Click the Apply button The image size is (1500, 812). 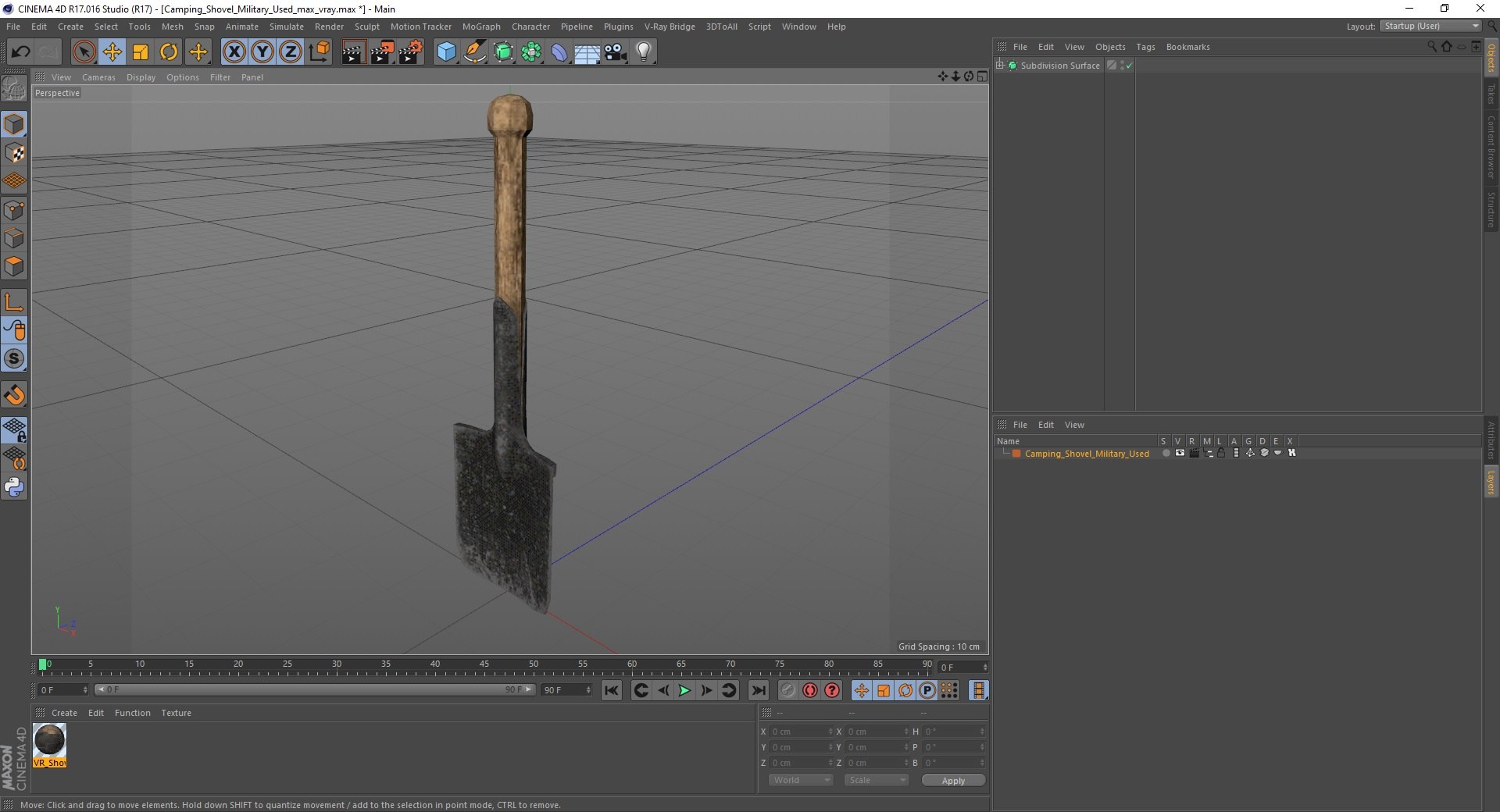click(x=953, y=781)
